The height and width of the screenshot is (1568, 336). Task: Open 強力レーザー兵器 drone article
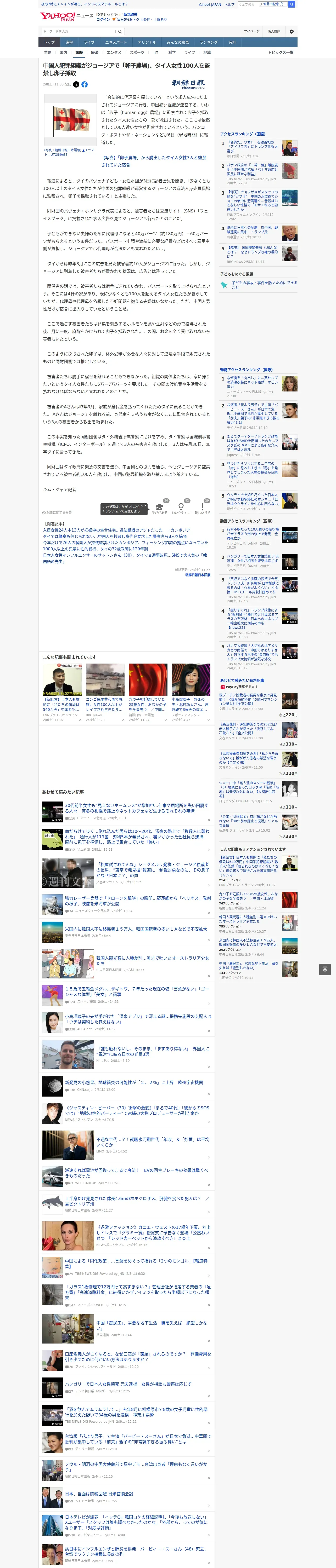[x=138, y=900]
